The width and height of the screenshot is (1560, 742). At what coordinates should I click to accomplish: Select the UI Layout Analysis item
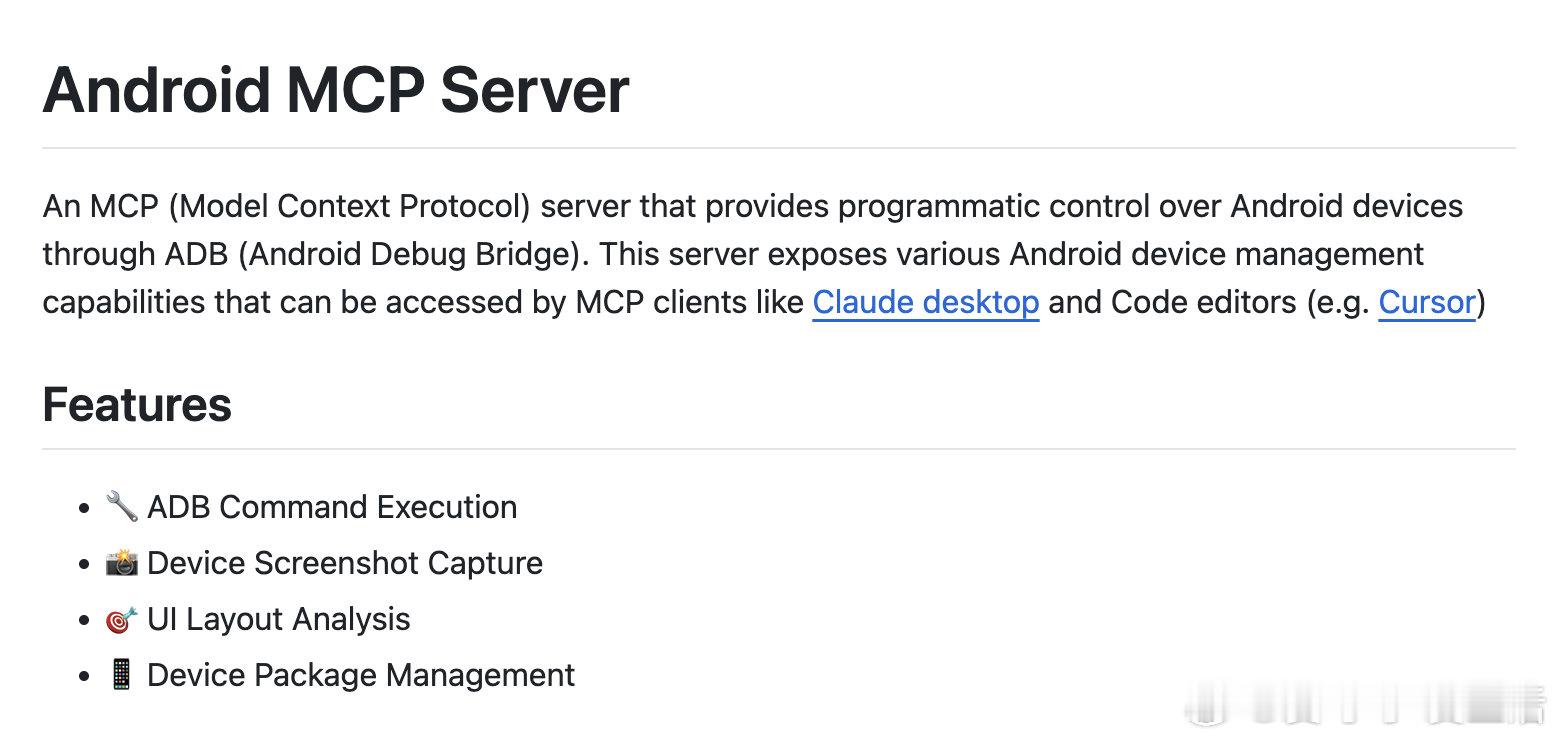(x=279, y=619)
